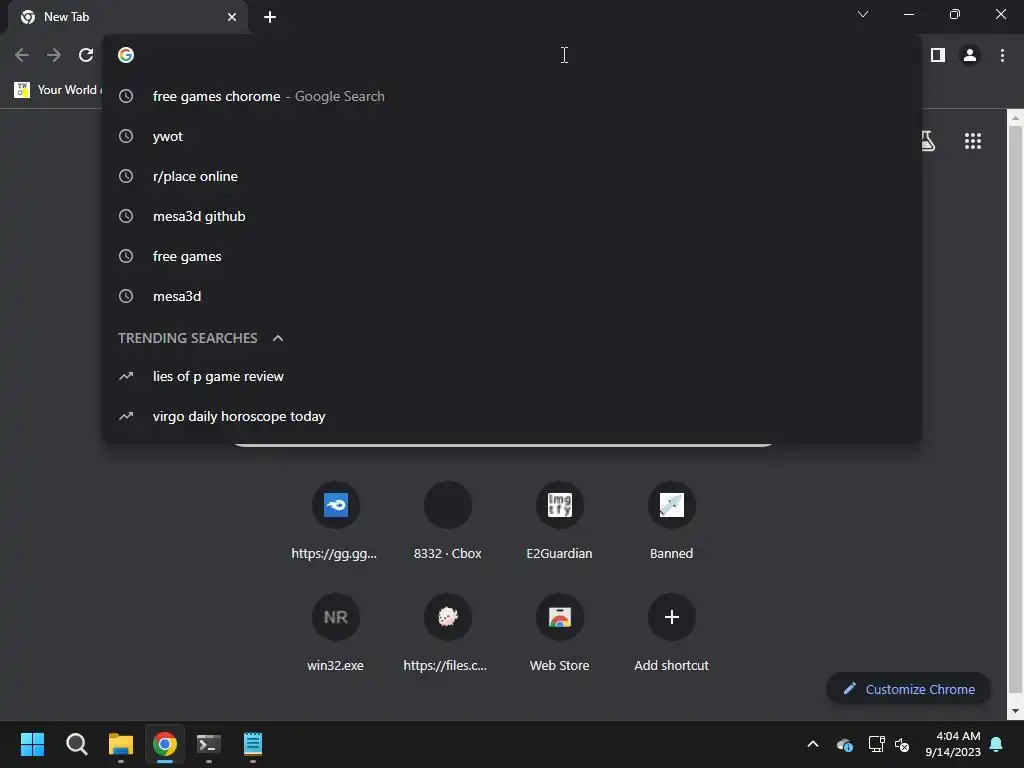Screen dimensions: 1024x768
Task: Select suggestion 'free games'
Action: click(x=512, y=257)
